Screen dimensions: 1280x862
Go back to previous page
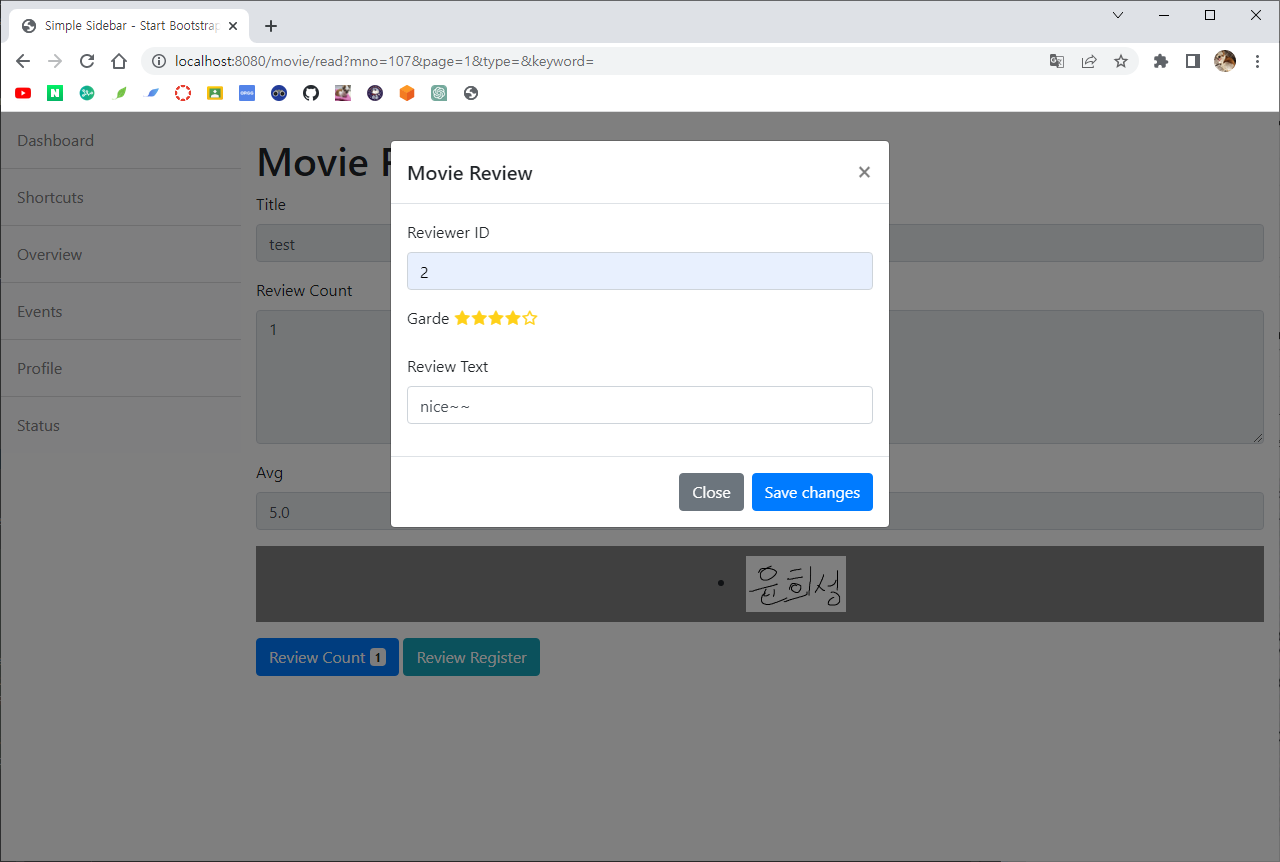(x=23, y=61)
